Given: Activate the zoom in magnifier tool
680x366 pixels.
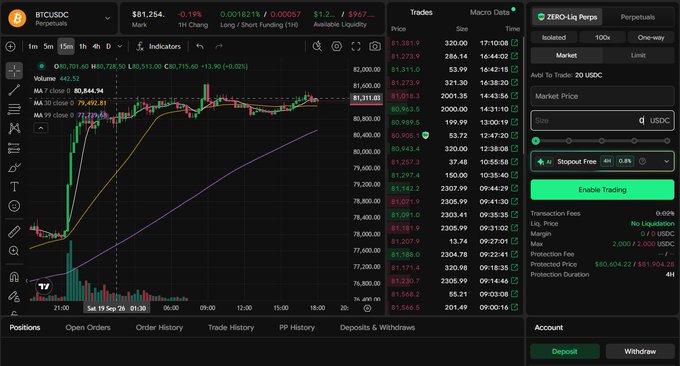Looking at the screenshot, I should tap(14, 251).
